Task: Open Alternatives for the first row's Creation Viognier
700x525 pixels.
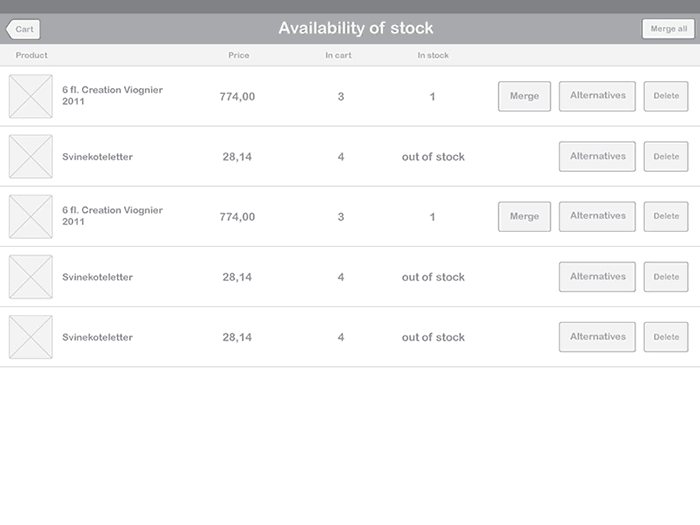Action: click(597, 96)
